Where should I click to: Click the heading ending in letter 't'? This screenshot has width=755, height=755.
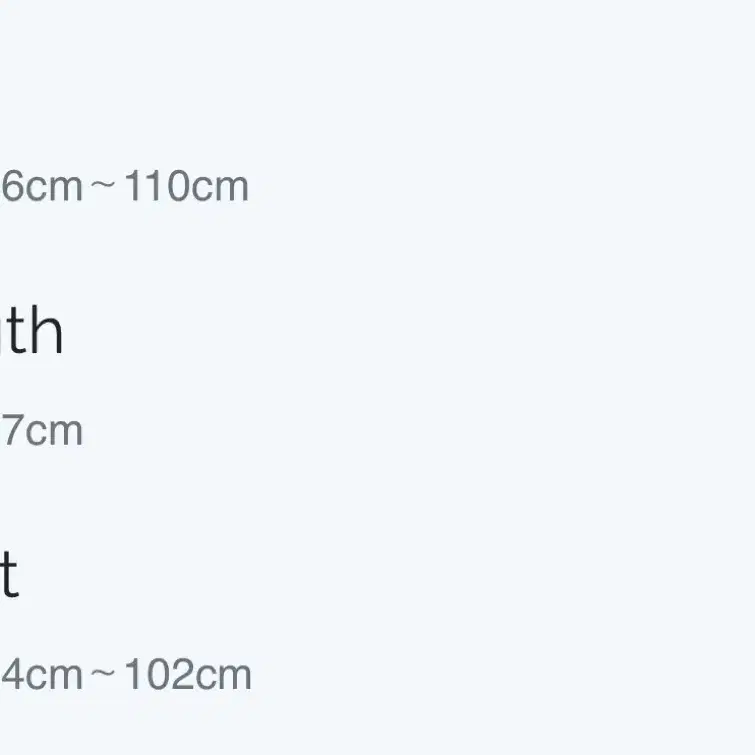point(9,574)
